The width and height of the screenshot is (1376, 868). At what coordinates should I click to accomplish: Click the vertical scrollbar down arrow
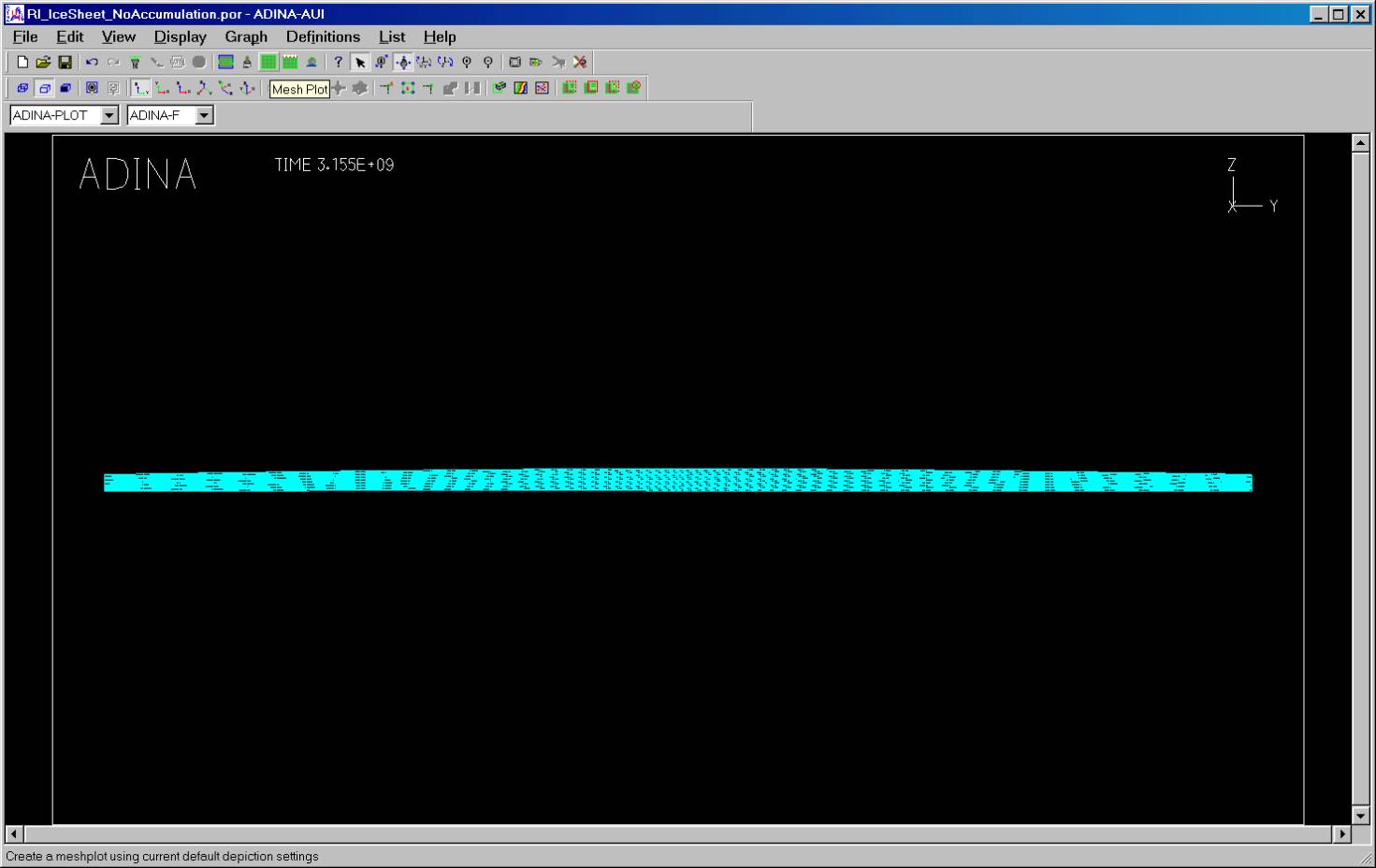point(1361,816)
